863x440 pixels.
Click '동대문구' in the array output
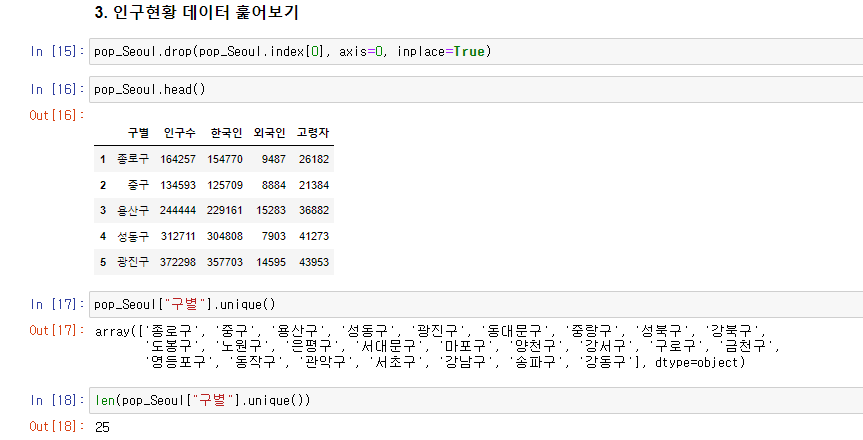pos(517,331)
